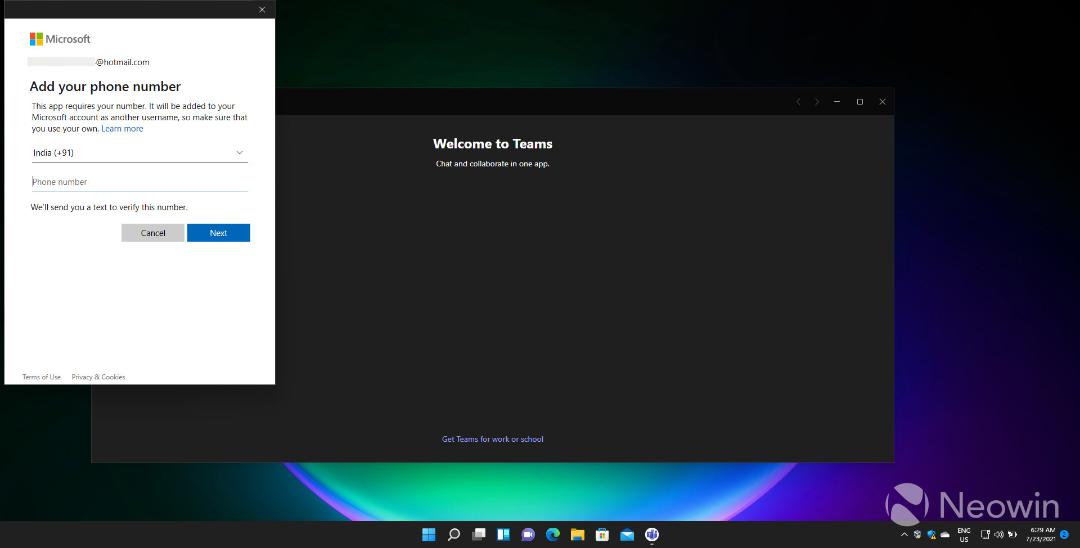Open the Privacy & Cookies link
1080x548 pixels.
pos(98,377)
